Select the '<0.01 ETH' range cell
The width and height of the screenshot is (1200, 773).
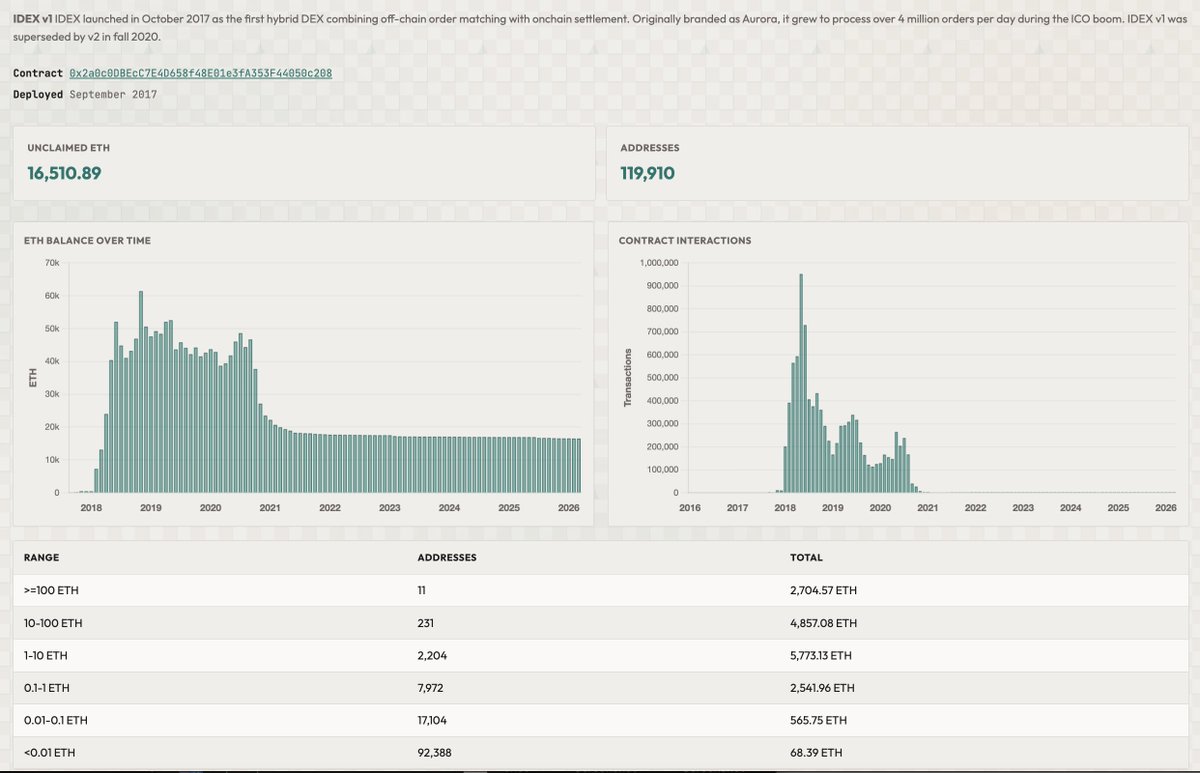(50, 752)
